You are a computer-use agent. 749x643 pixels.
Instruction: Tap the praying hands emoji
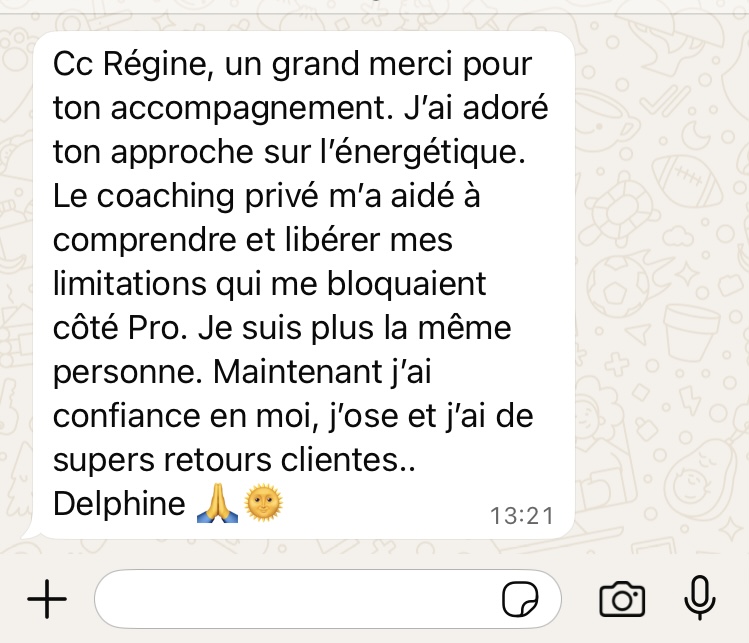click(x=217, y=503)
